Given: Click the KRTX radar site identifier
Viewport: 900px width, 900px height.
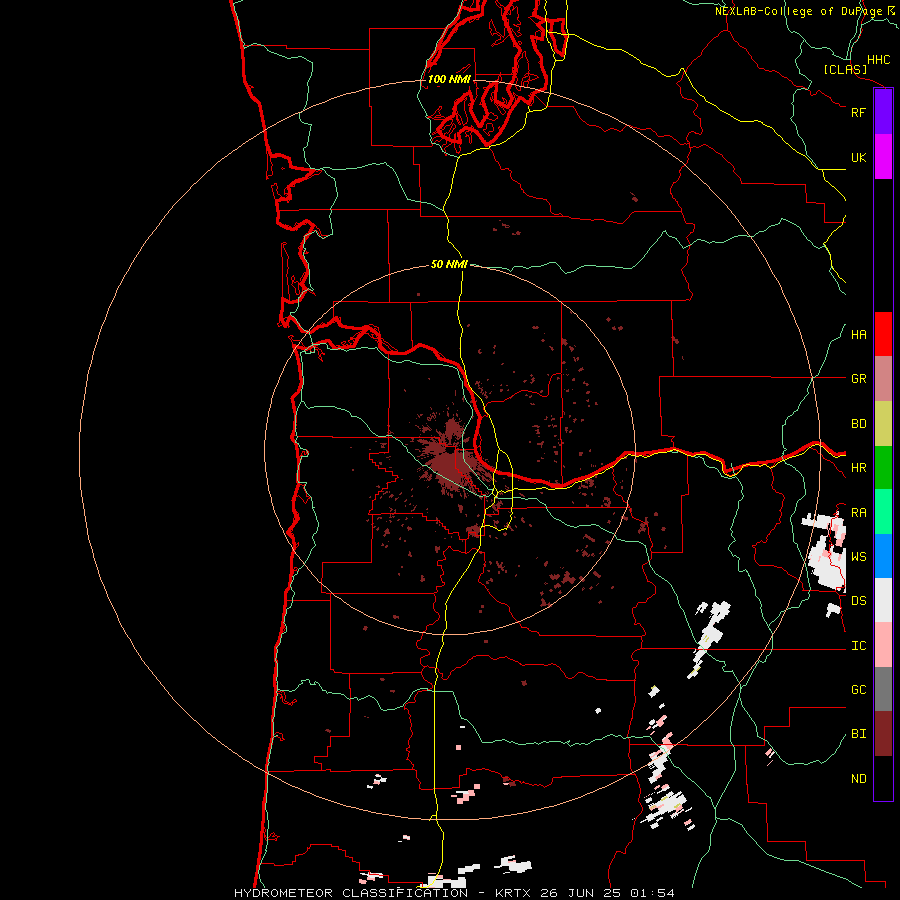Looking at the screenshot, I should (514, 893).
